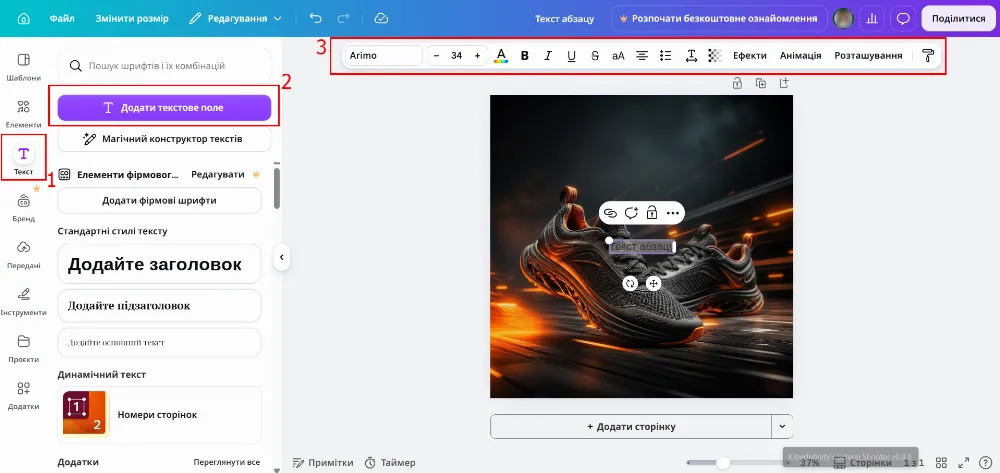The width and height of the screenshot is (1000, 473).
Task: Toggle underline text style
Action: point(571,55)
